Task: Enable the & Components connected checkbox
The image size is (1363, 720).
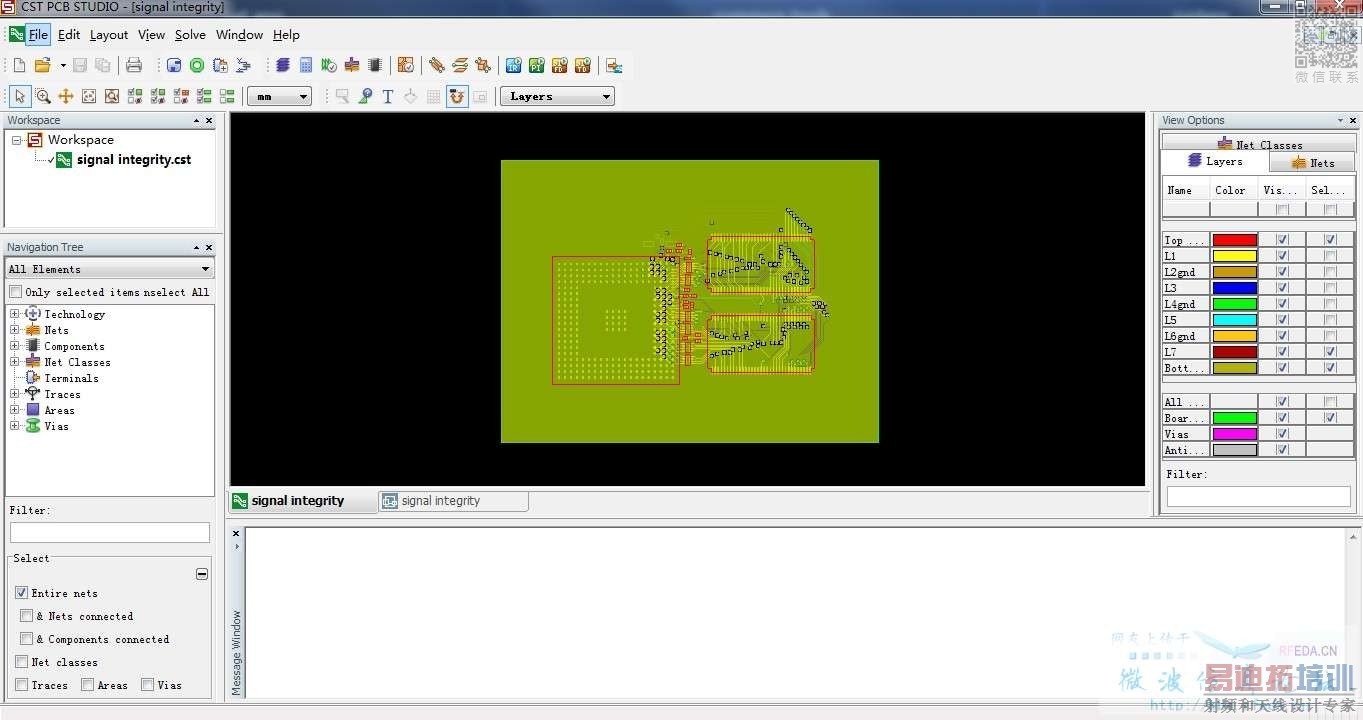Action: 27,639
